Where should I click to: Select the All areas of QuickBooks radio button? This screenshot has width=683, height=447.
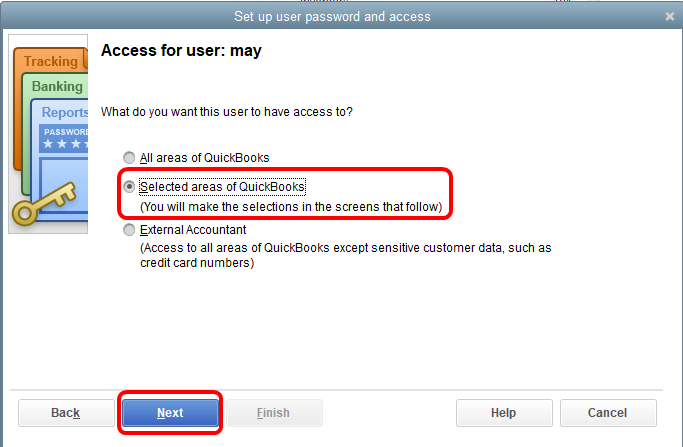click(x=128, y=158)
